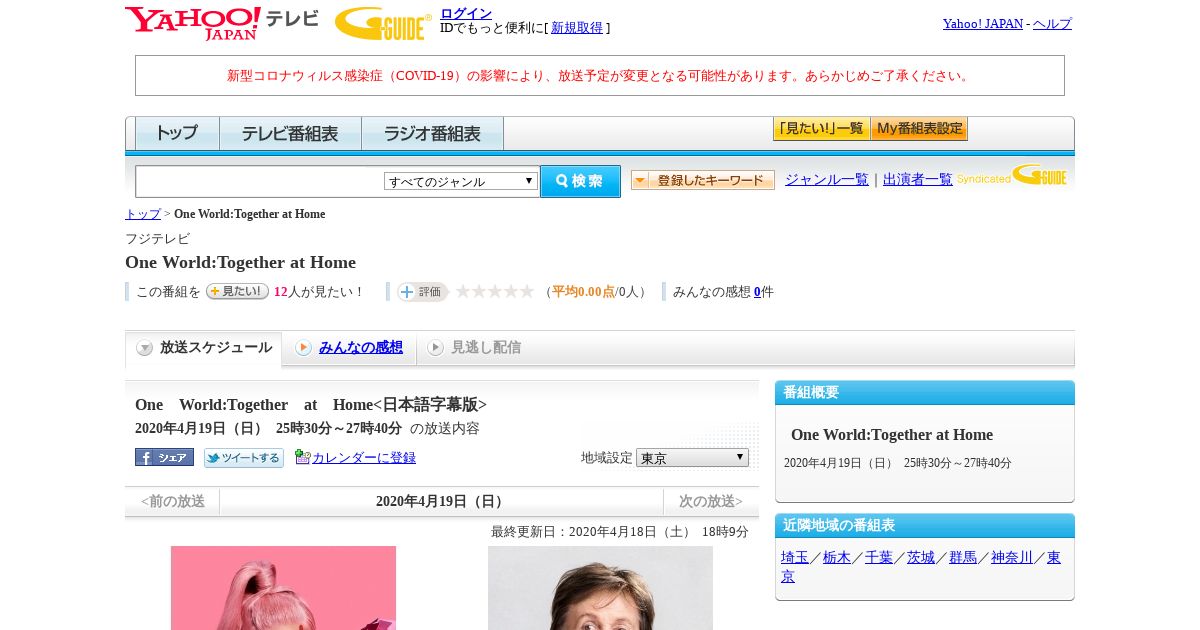Open the すべてのジャンル genre dropdown
This screenshot has width=1200, height=630.
(x=461, y=181)
